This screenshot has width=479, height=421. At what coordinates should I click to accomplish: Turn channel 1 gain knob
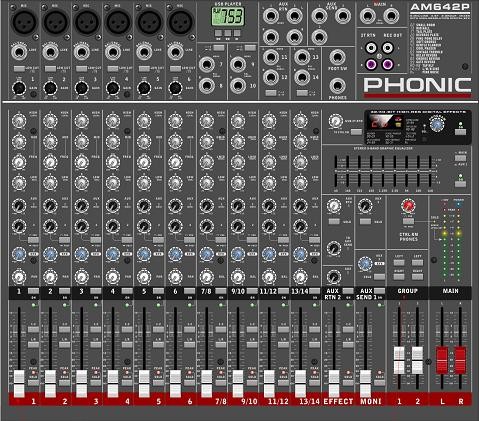click(19, 88)
